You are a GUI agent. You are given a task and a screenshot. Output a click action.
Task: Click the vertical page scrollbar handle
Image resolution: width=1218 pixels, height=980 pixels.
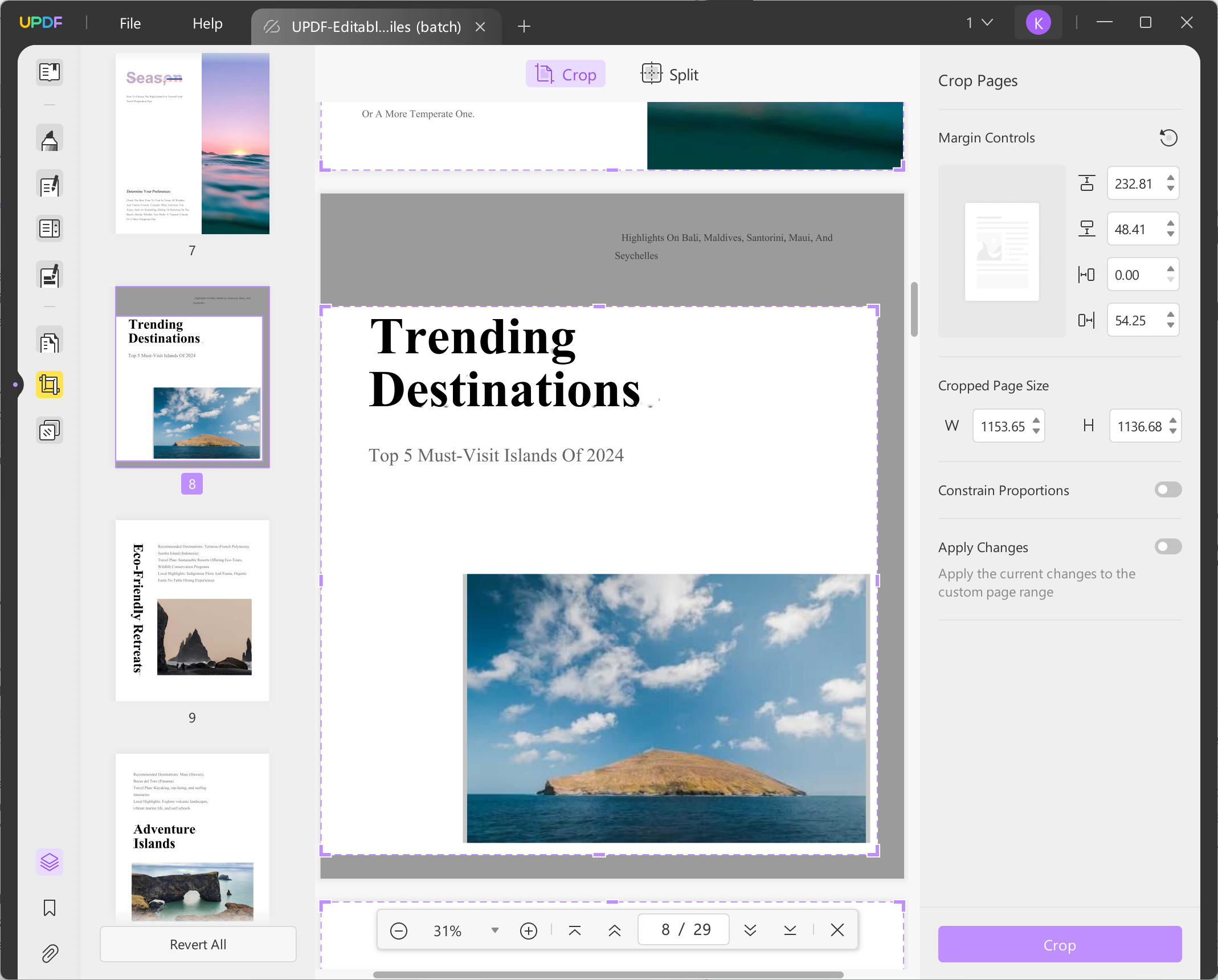(914, 309)
